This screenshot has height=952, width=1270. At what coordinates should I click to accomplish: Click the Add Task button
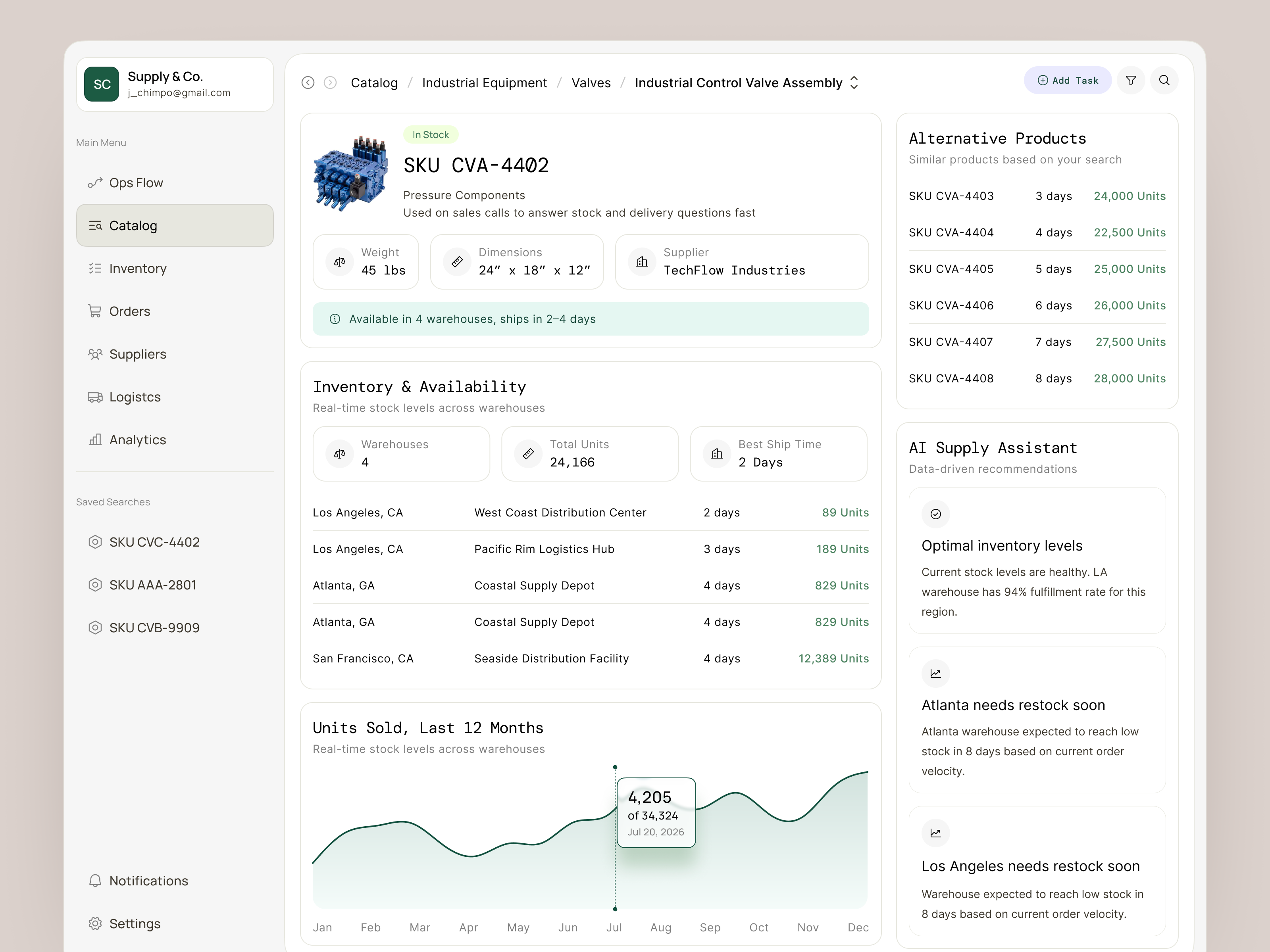[x=1068, y=81]
